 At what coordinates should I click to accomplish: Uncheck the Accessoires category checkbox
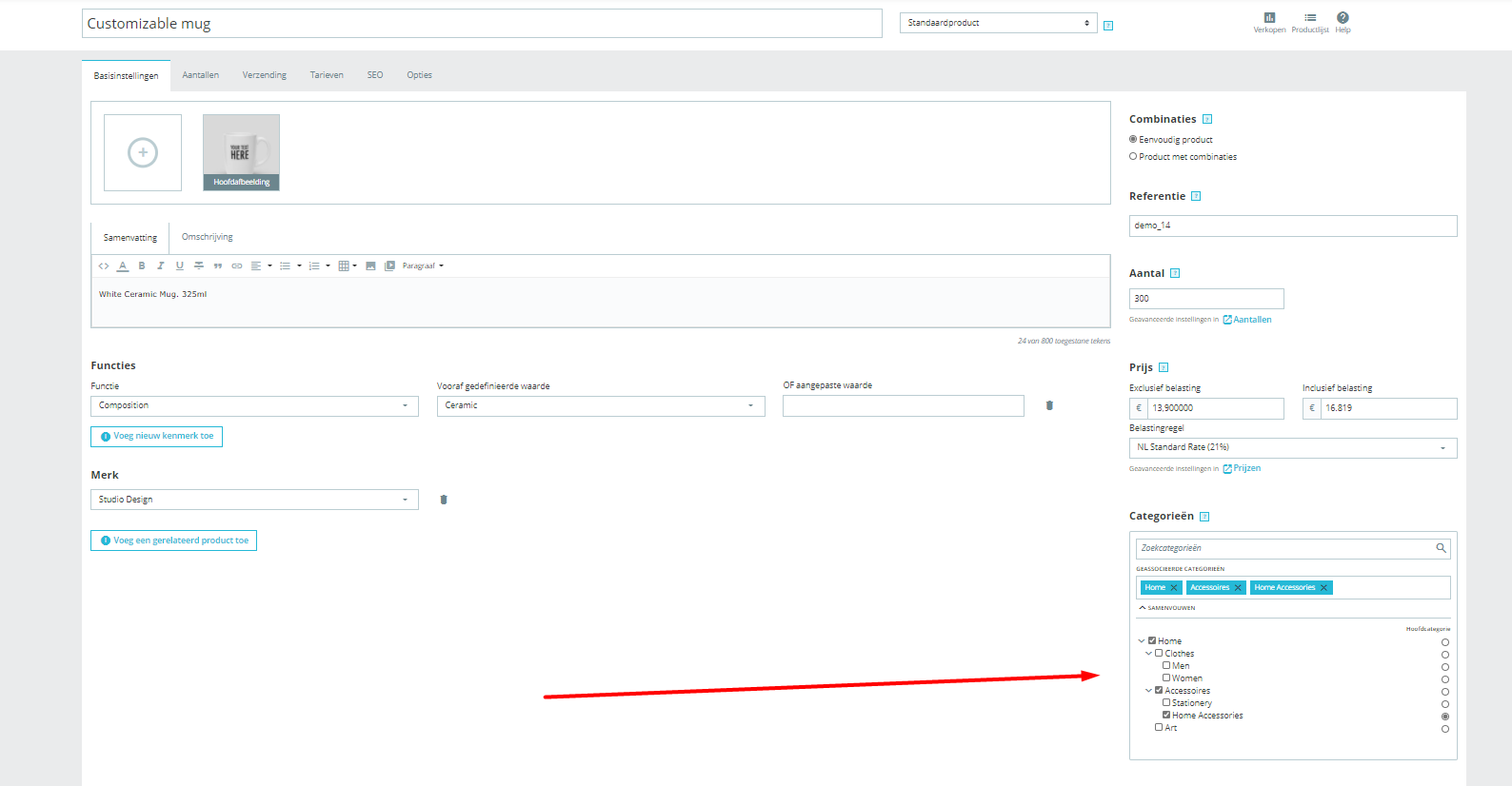[1159, 690]
